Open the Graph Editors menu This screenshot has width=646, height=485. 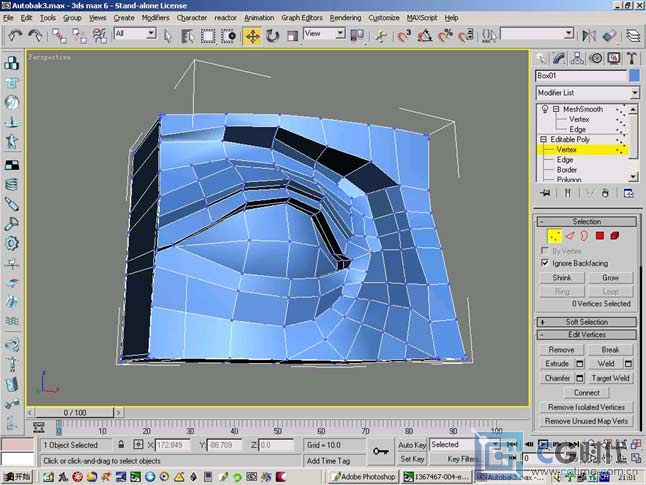coord(302,18)
